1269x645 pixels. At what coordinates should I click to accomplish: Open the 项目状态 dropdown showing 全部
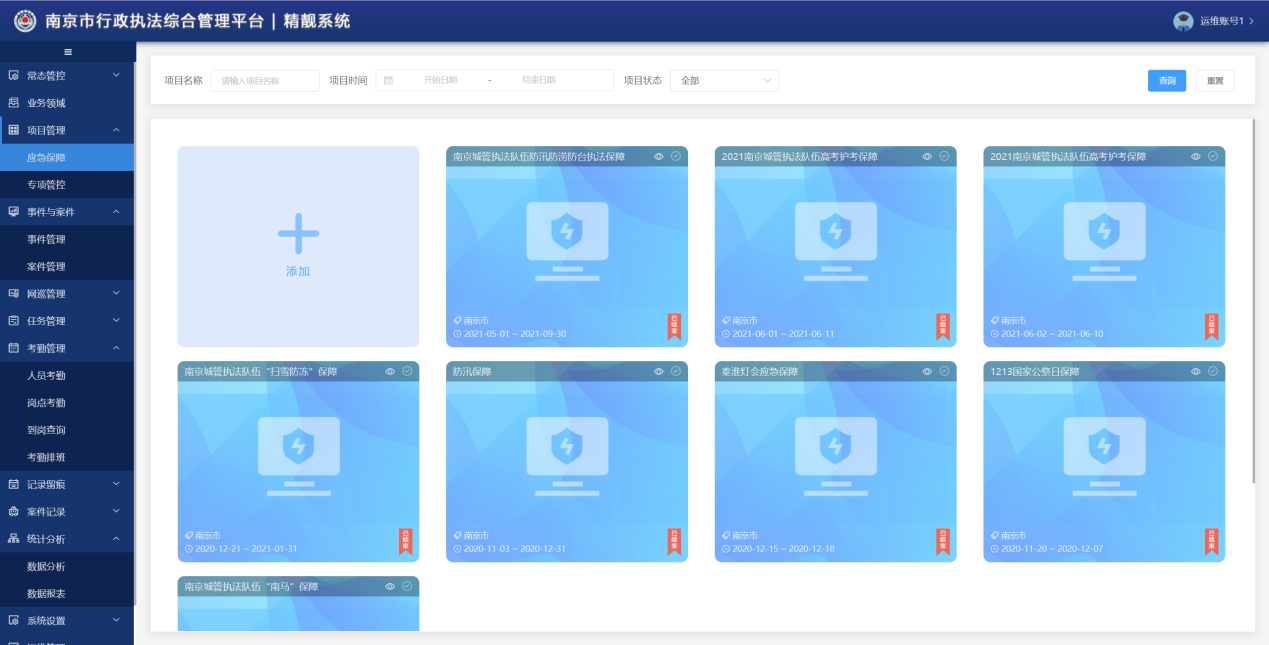[725, 81]
